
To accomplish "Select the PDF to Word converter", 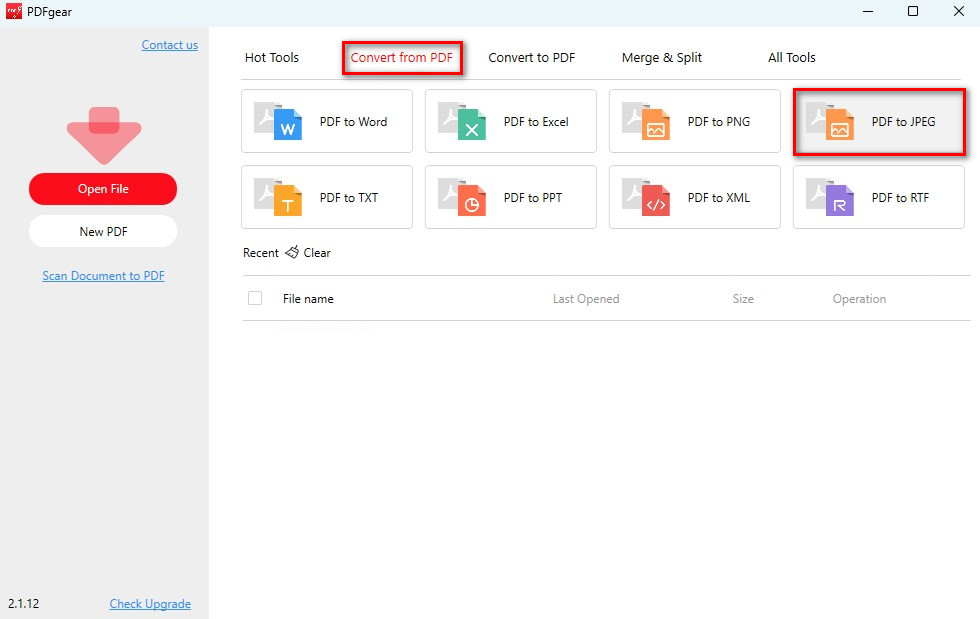I will point(327,121).
